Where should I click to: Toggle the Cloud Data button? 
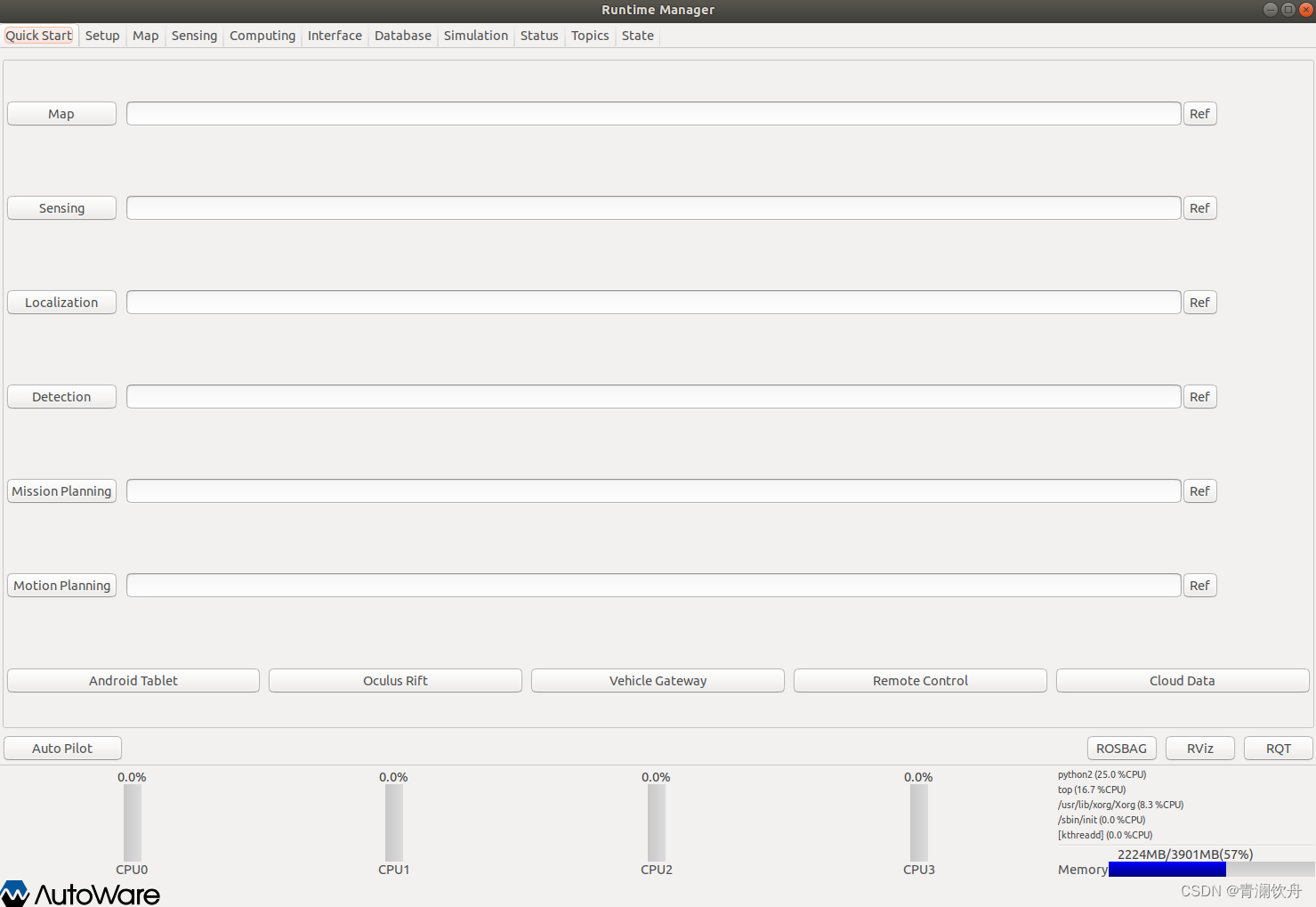point(1183,681)
